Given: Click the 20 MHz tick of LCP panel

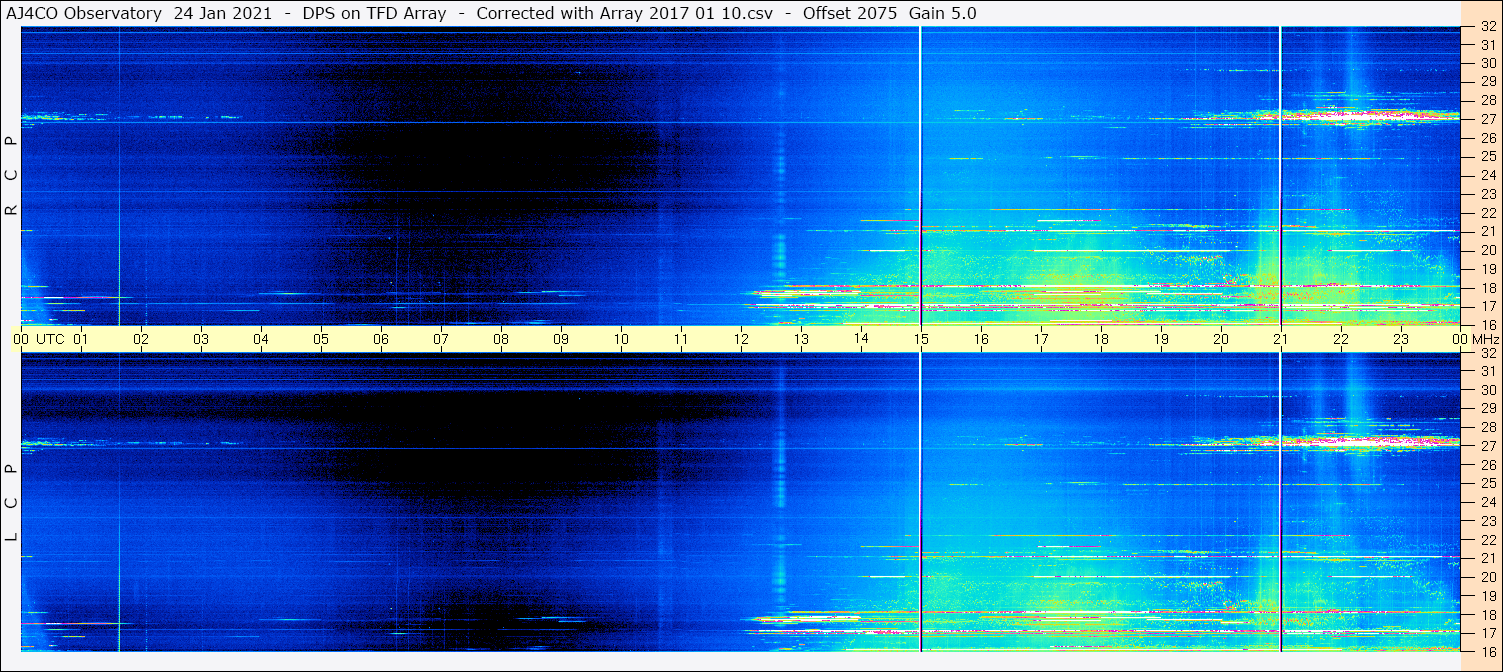Looking at the screenshot, I should click(1487, 577).
